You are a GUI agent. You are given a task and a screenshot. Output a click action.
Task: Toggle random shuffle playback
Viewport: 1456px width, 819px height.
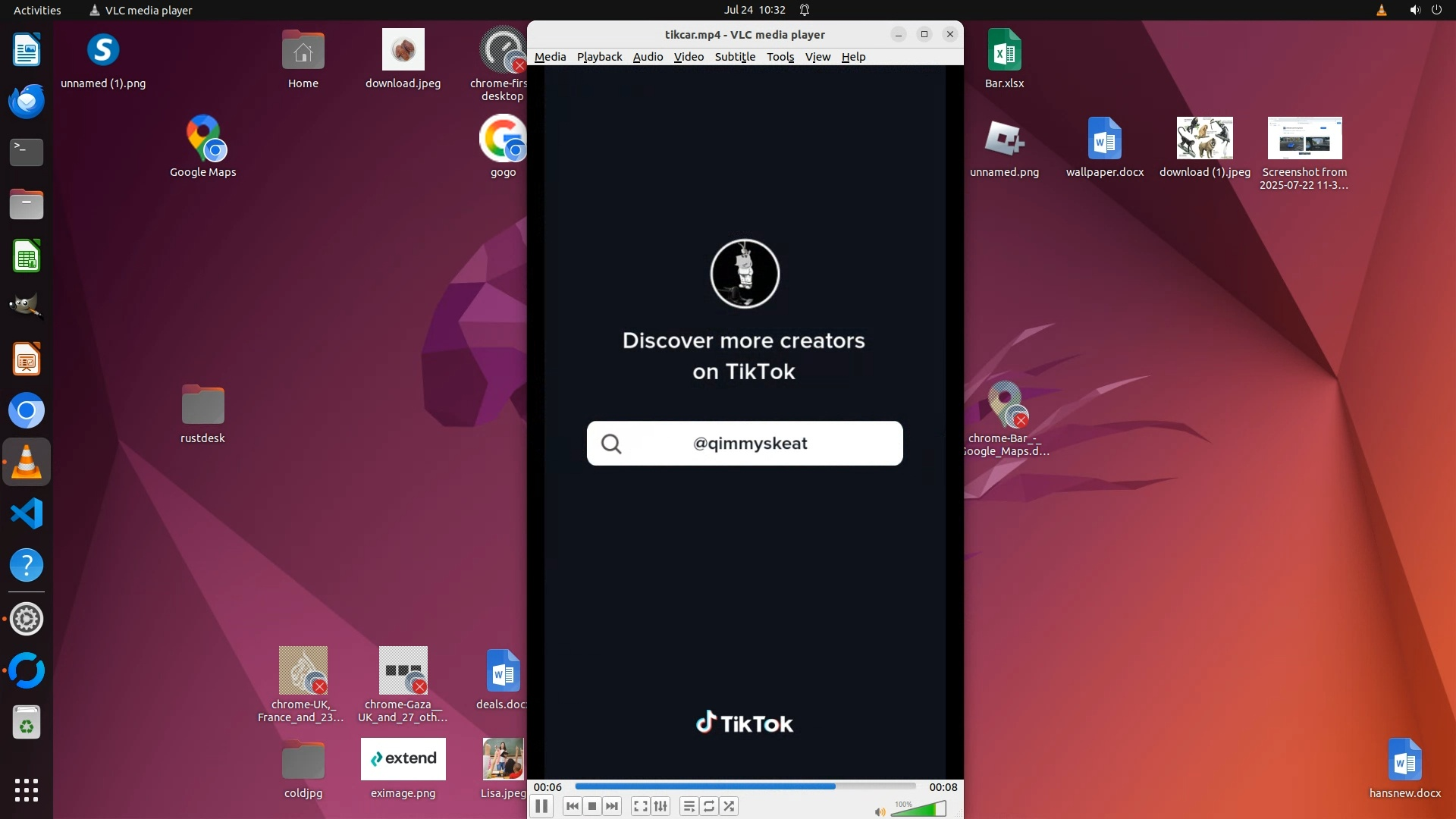729,806
